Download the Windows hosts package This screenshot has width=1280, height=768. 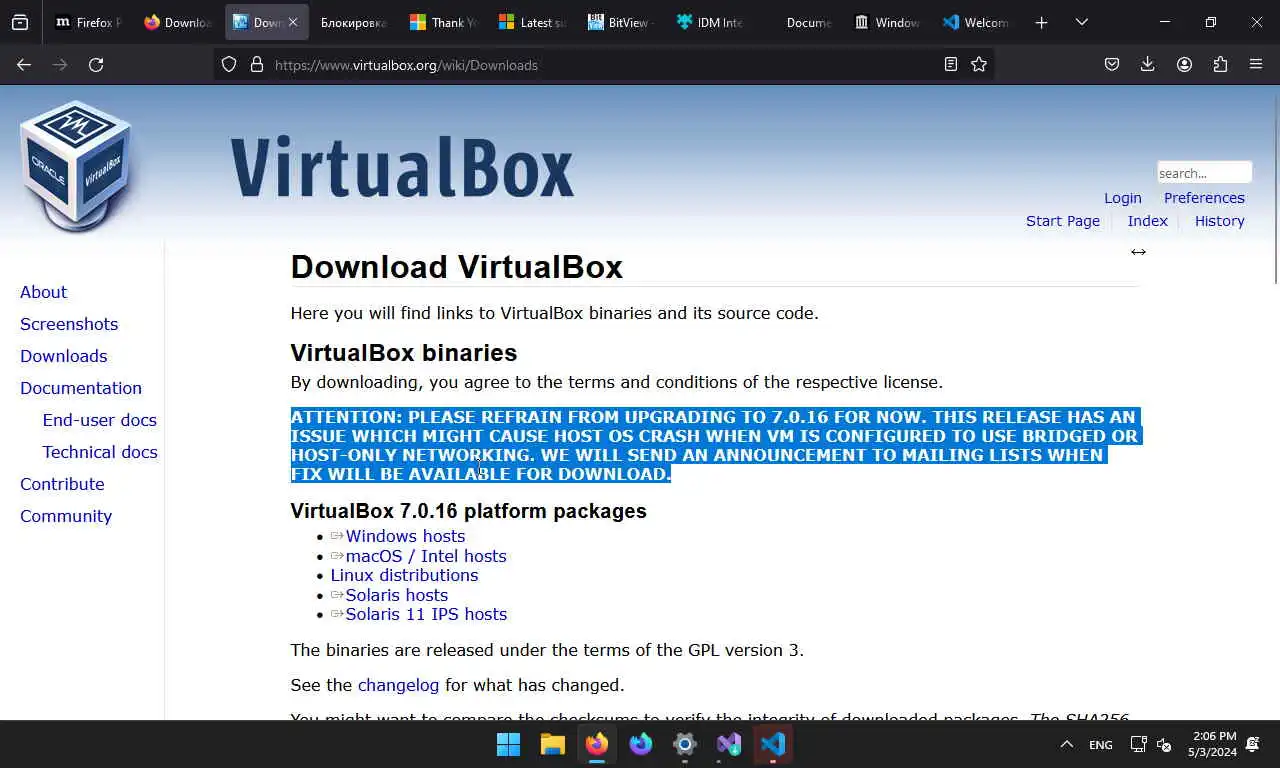tap(405, 536)
